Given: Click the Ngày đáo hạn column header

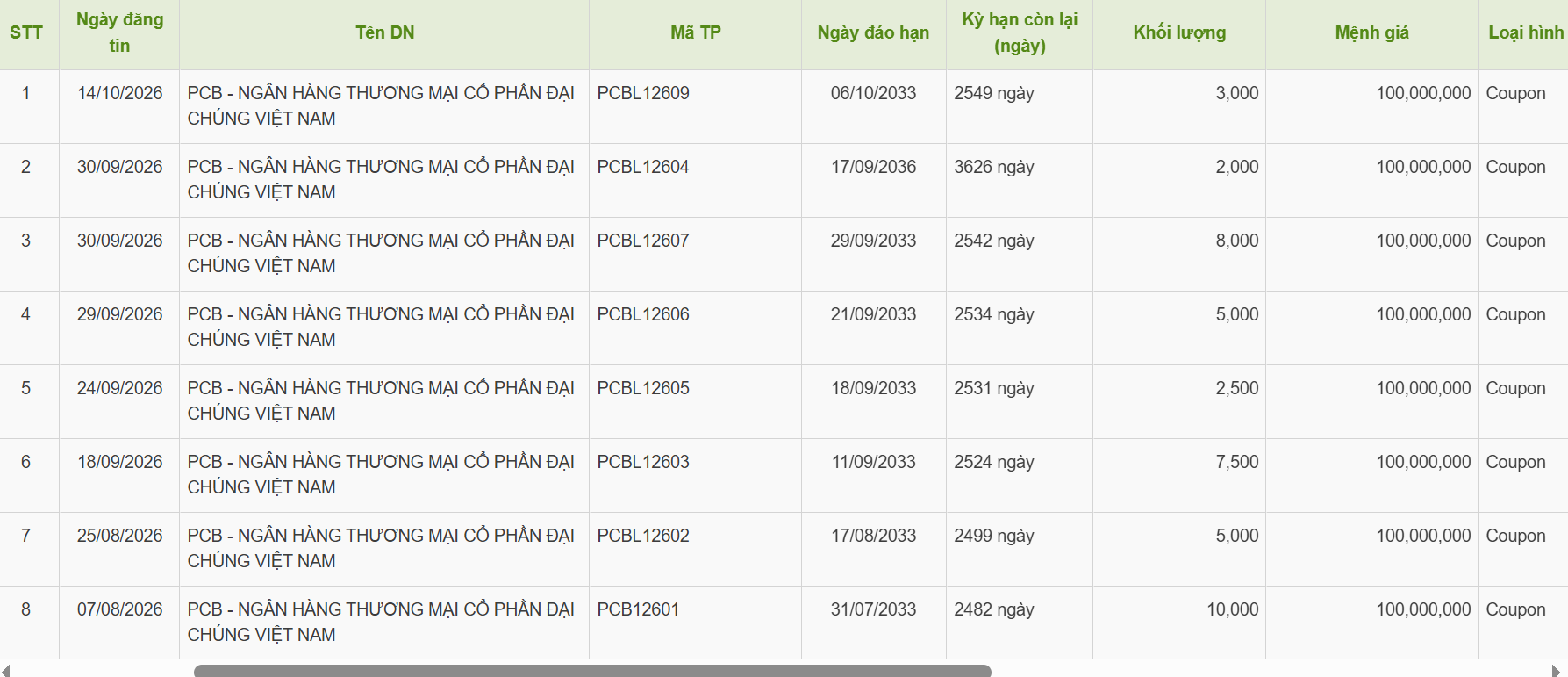Looking at the screenshot, I should pos(873,32).
